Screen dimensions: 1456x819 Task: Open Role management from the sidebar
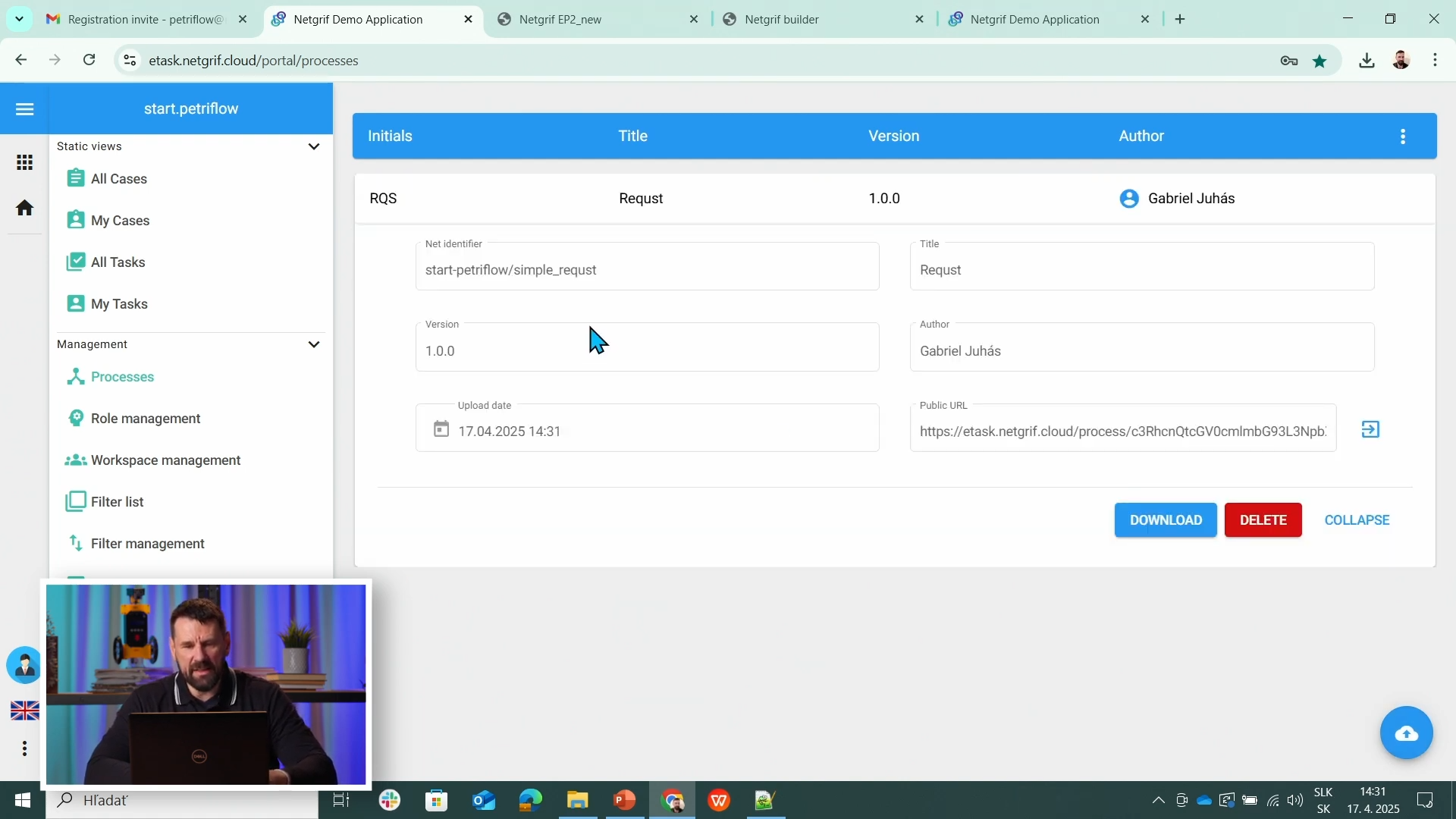coord(145,418)
